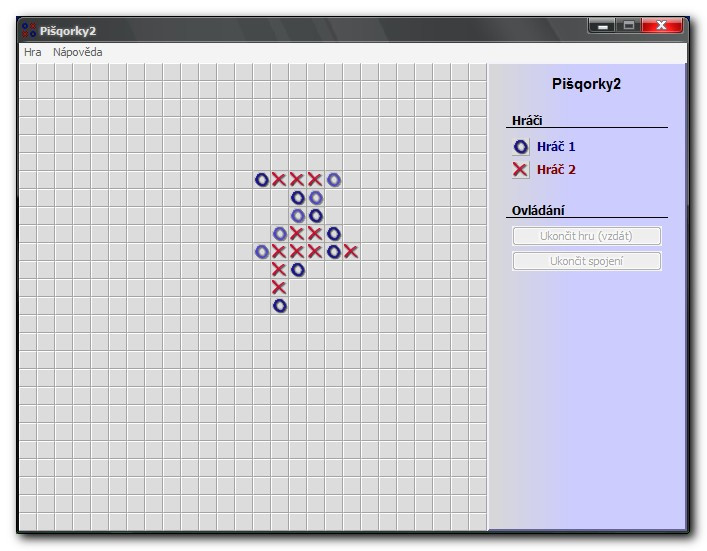The height and width of the screenshot is (551, 707).
Task: Close the Pišqorky2 window
Action: pos(661,26)
